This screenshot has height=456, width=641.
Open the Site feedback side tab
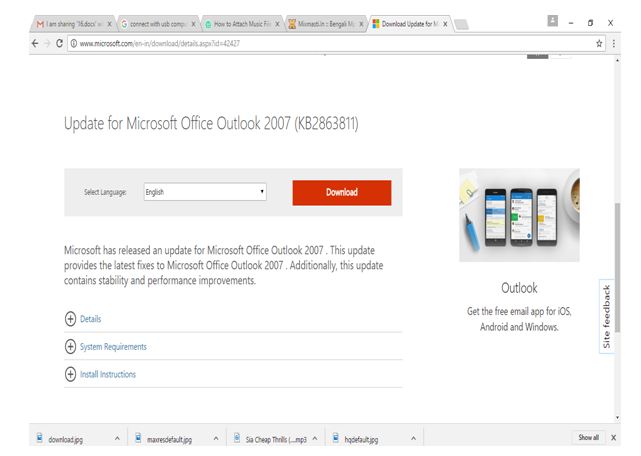click(607, 316)
